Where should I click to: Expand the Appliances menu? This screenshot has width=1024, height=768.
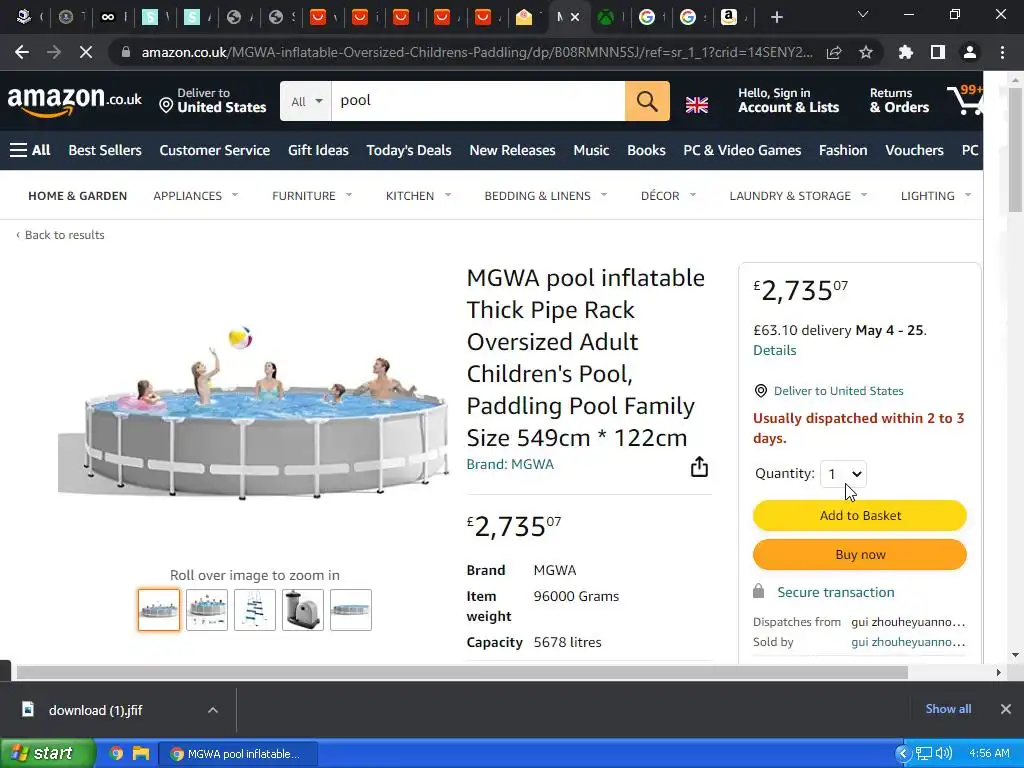point(195,196)
